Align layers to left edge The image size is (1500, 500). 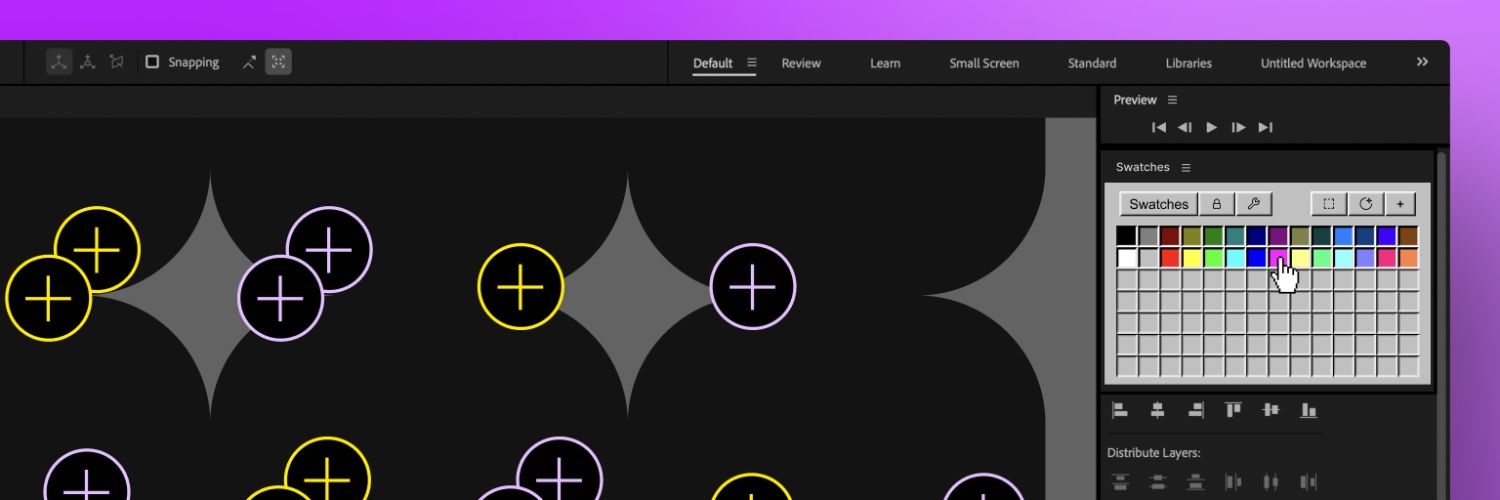point(1120,410)
